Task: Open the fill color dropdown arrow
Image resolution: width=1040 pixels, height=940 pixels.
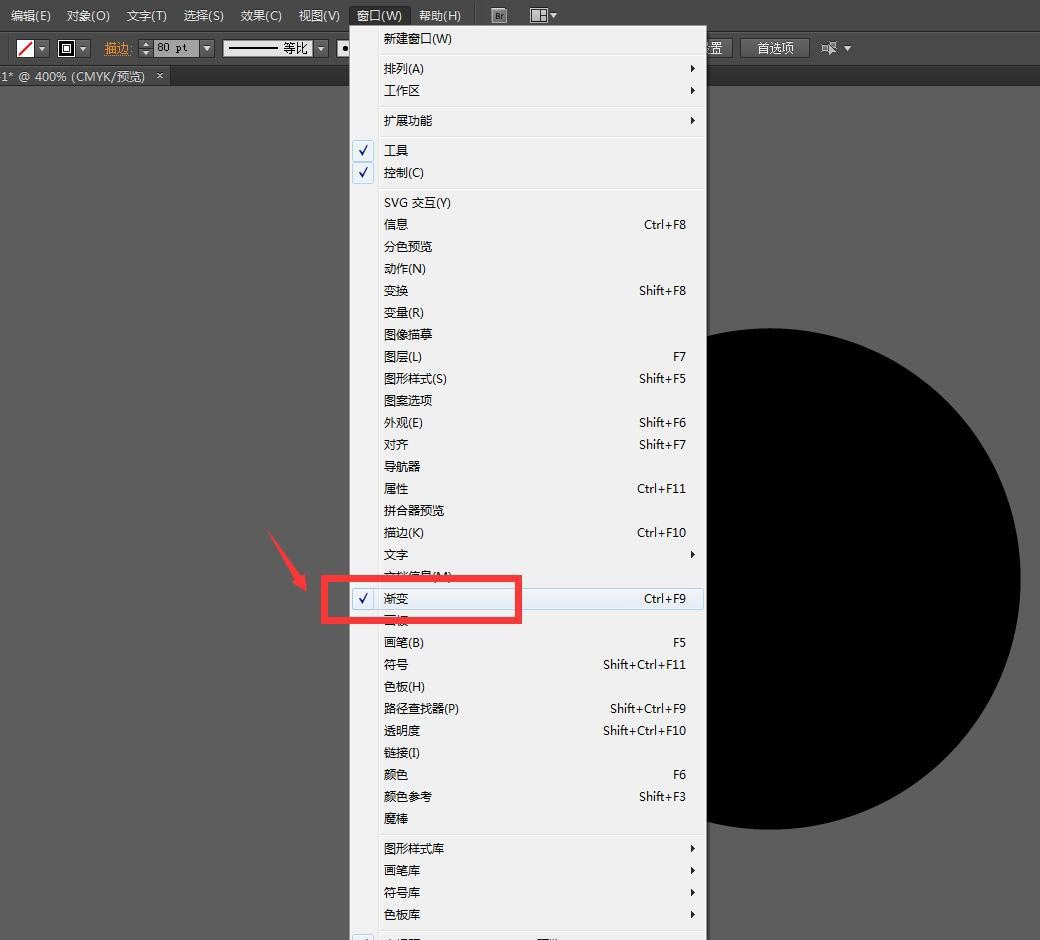Action: (42, 48)
